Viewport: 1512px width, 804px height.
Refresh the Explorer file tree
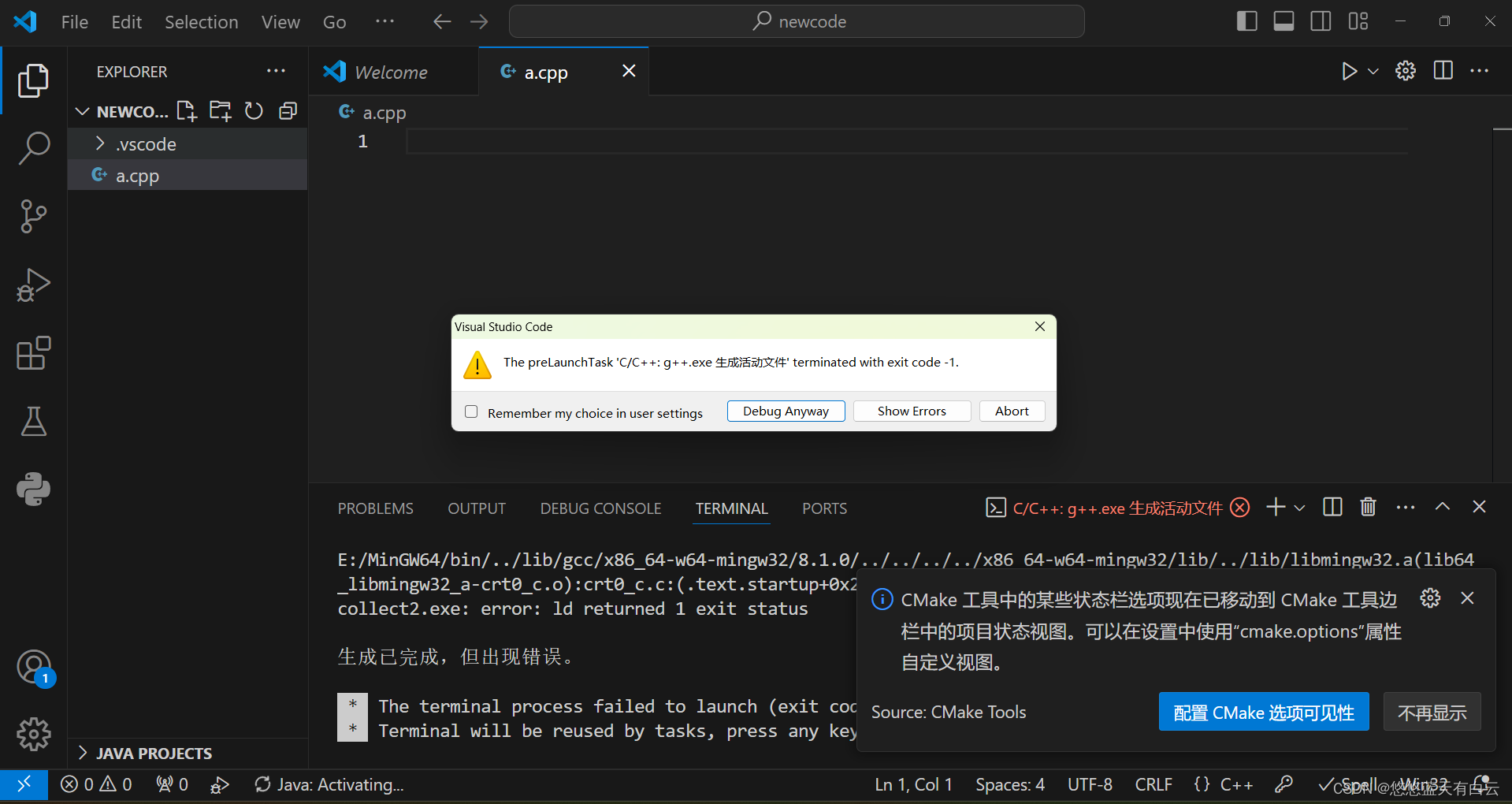[254, 110]
